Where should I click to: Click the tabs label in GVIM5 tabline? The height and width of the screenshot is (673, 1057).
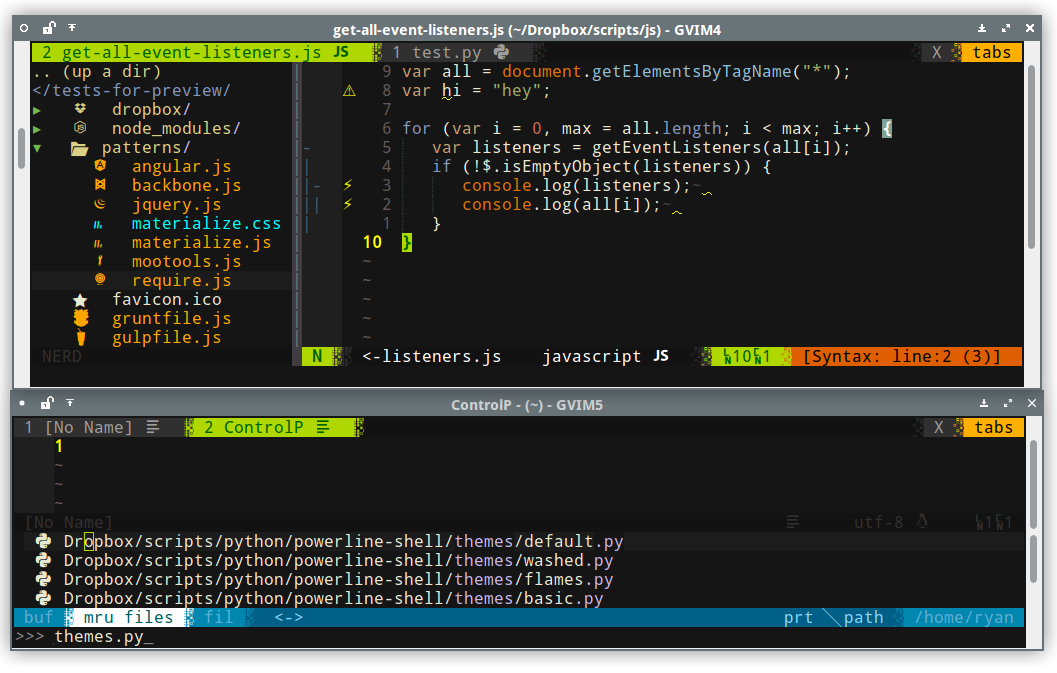993,427
